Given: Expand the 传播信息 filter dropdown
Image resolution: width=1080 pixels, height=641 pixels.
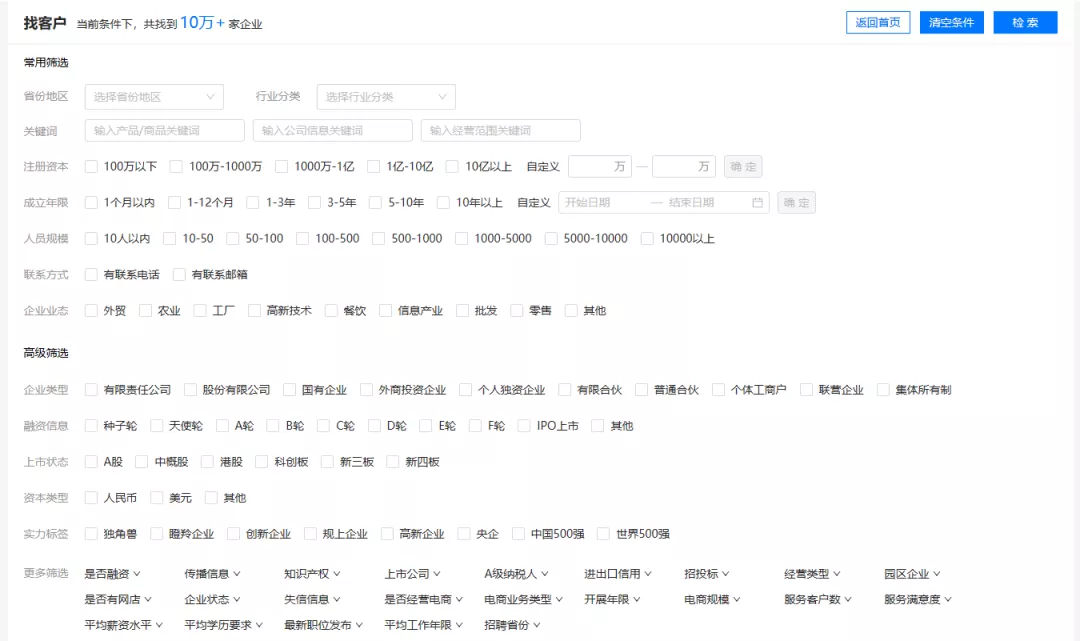Looking at the screenshot, I should coord(212,574).
